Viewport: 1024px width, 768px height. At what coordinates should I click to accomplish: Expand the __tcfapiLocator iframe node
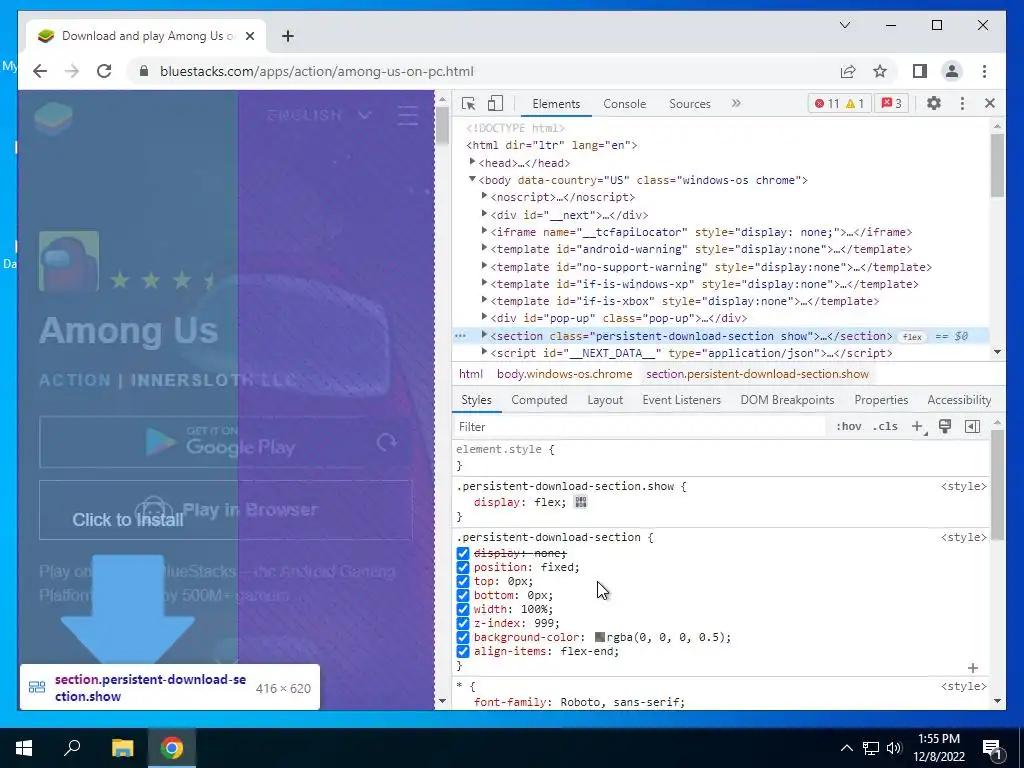pos(484,231)
